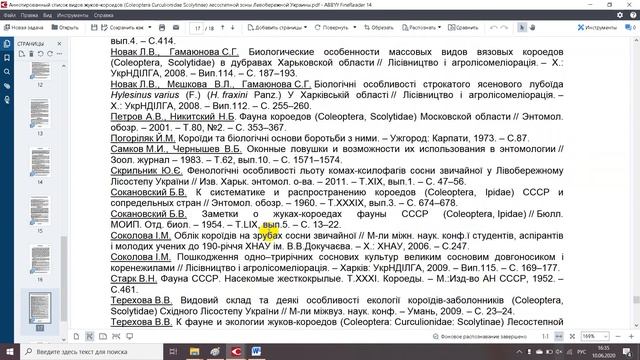Rotate page right in Pages panel
Screen dimensions: 640x360
(50, 54)
